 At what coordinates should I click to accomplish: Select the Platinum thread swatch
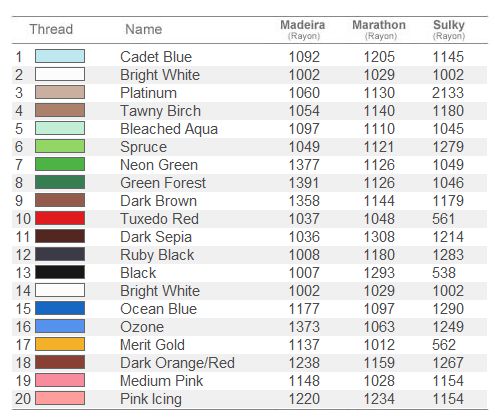coord(60,92)
